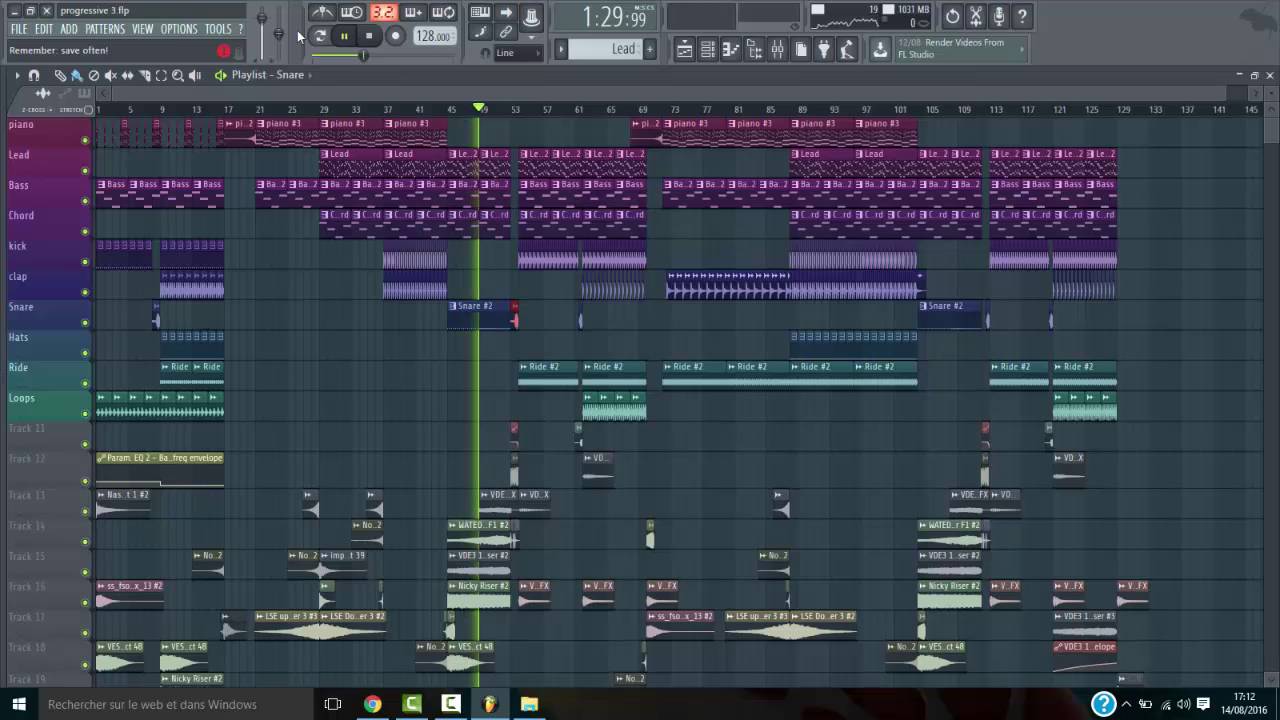This screenshot has height=720, width=1280.
Task: Open the FILE menu
Action: pyautogui.click(x=19, y=29)
